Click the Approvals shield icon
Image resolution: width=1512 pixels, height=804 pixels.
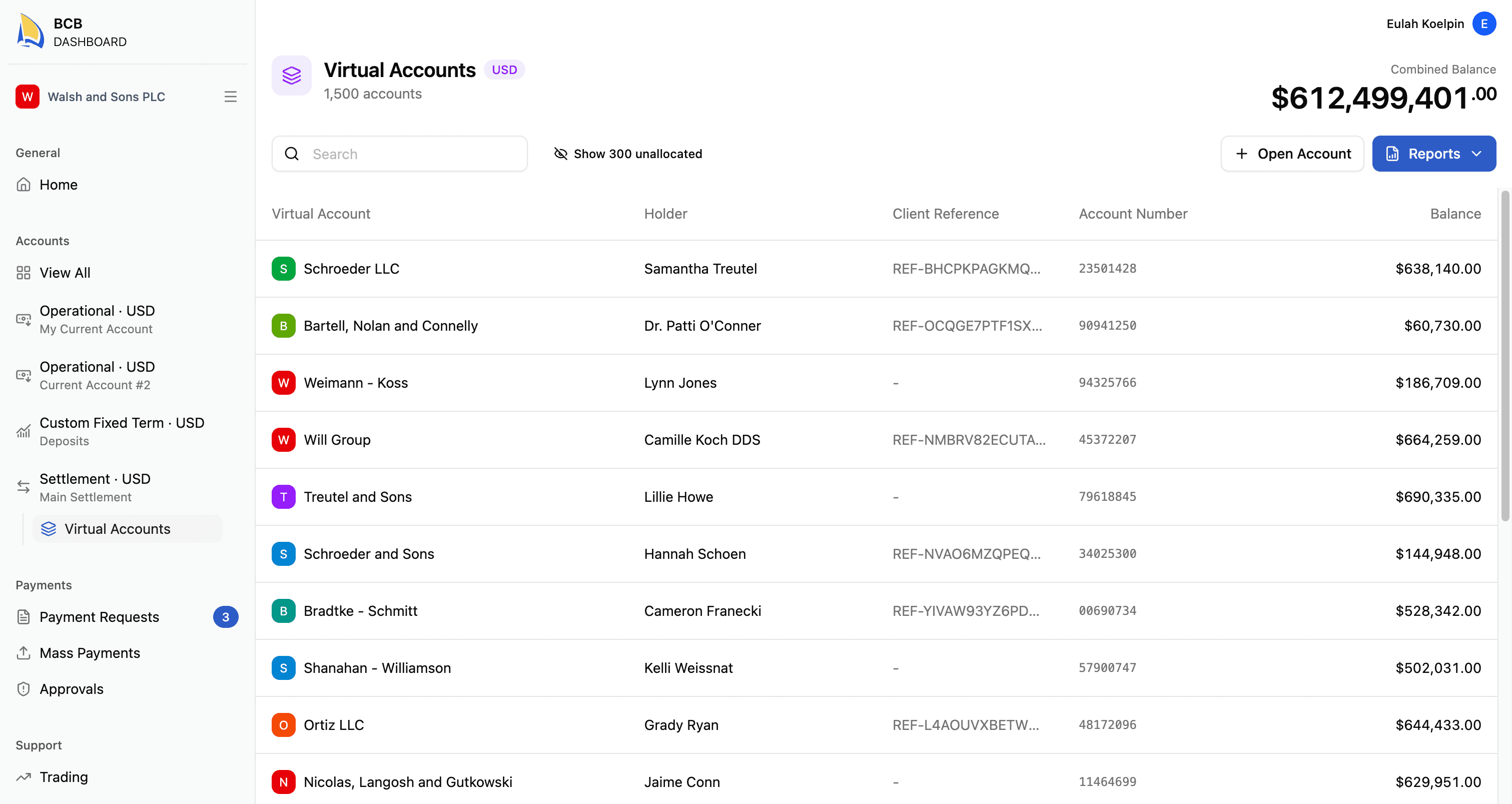[x=24, y=689]
